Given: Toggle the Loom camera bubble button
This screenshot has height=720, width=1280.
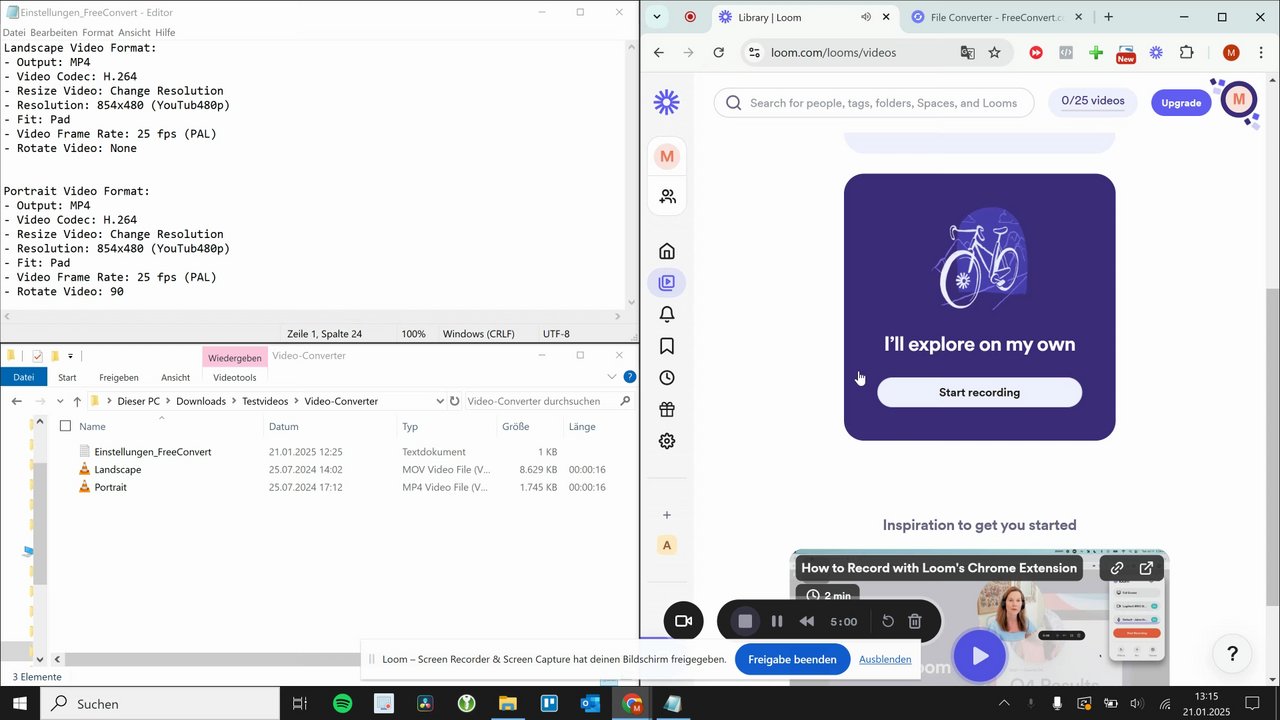Looking at the screenshot, I should [x=684, y=621].
